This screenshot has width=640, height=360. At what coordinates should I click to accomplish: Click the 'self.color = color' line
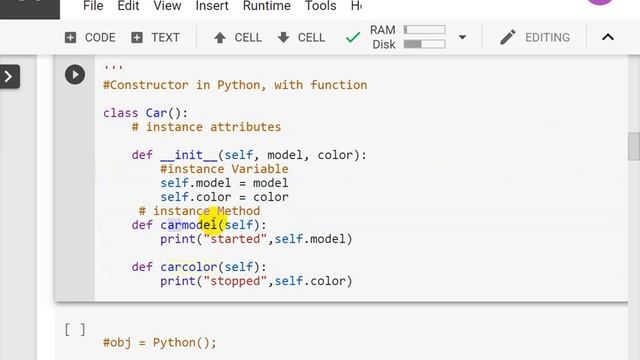[224, 197]
